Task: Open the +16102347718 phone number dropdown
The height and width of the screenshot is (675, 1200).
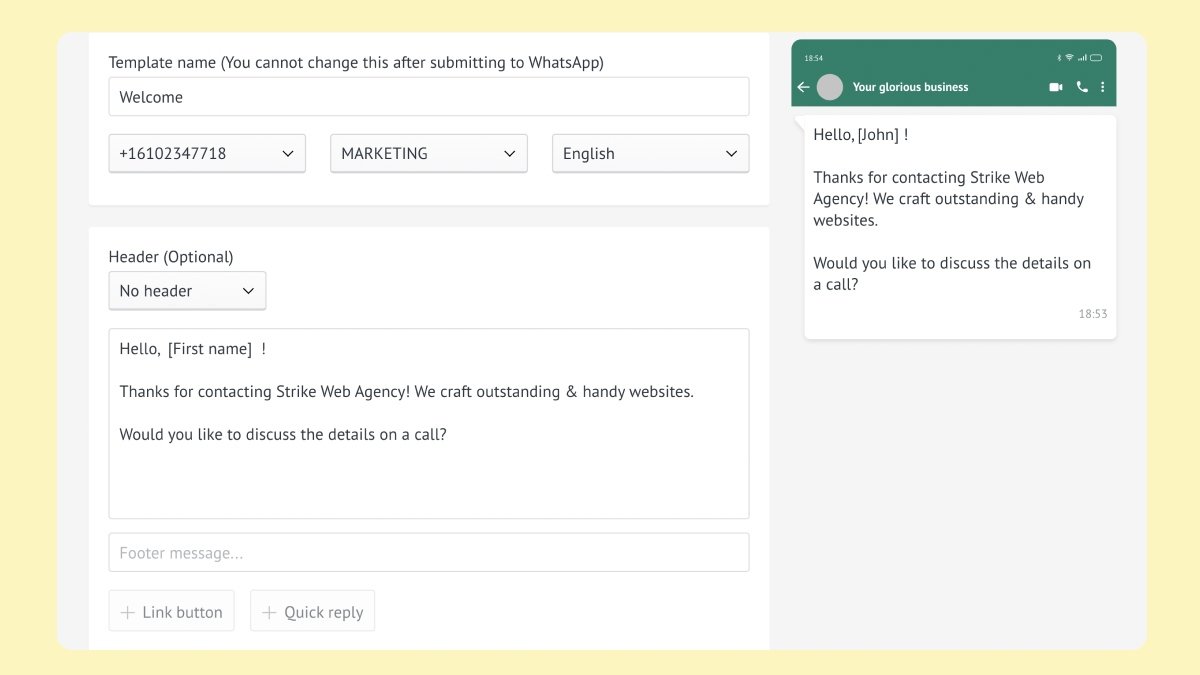Action: 206,153
